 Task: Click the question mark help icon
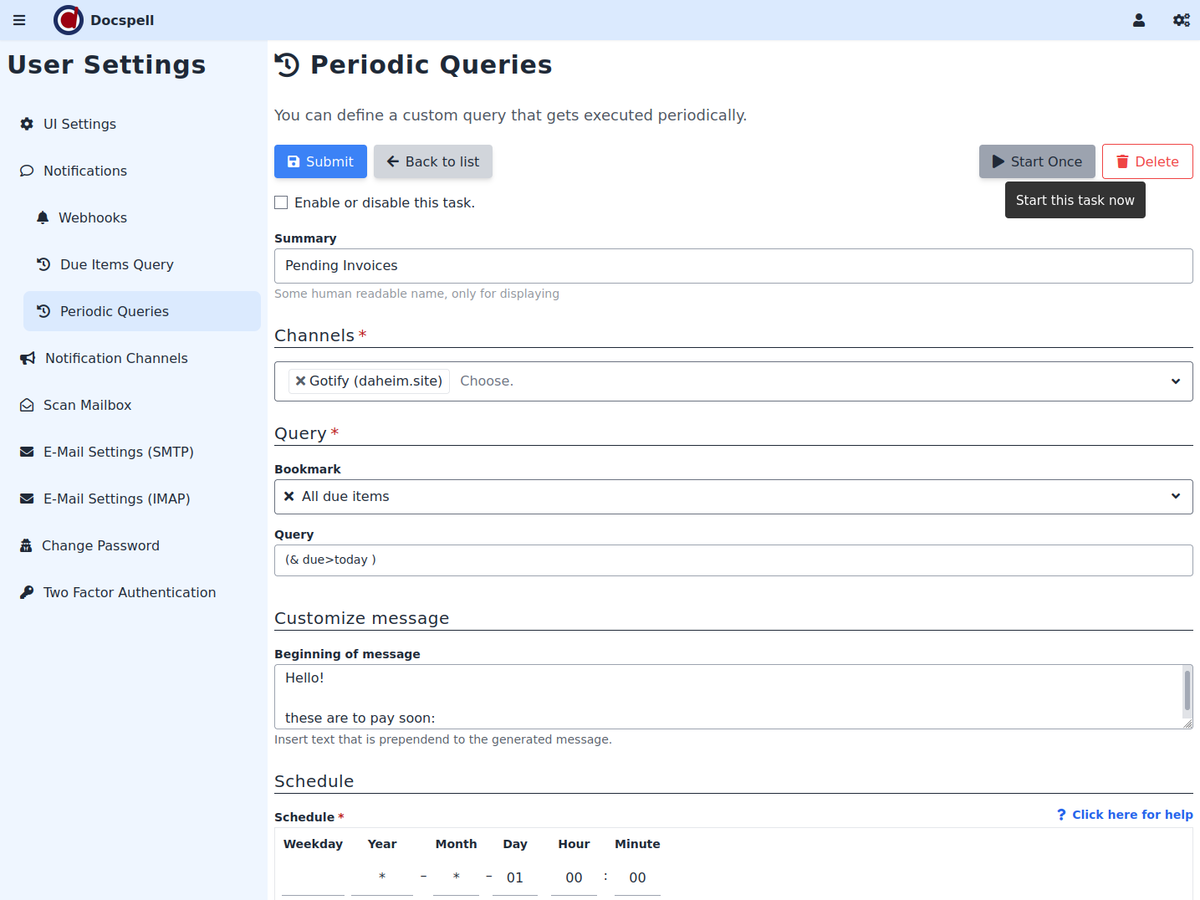click(1061, 815)
